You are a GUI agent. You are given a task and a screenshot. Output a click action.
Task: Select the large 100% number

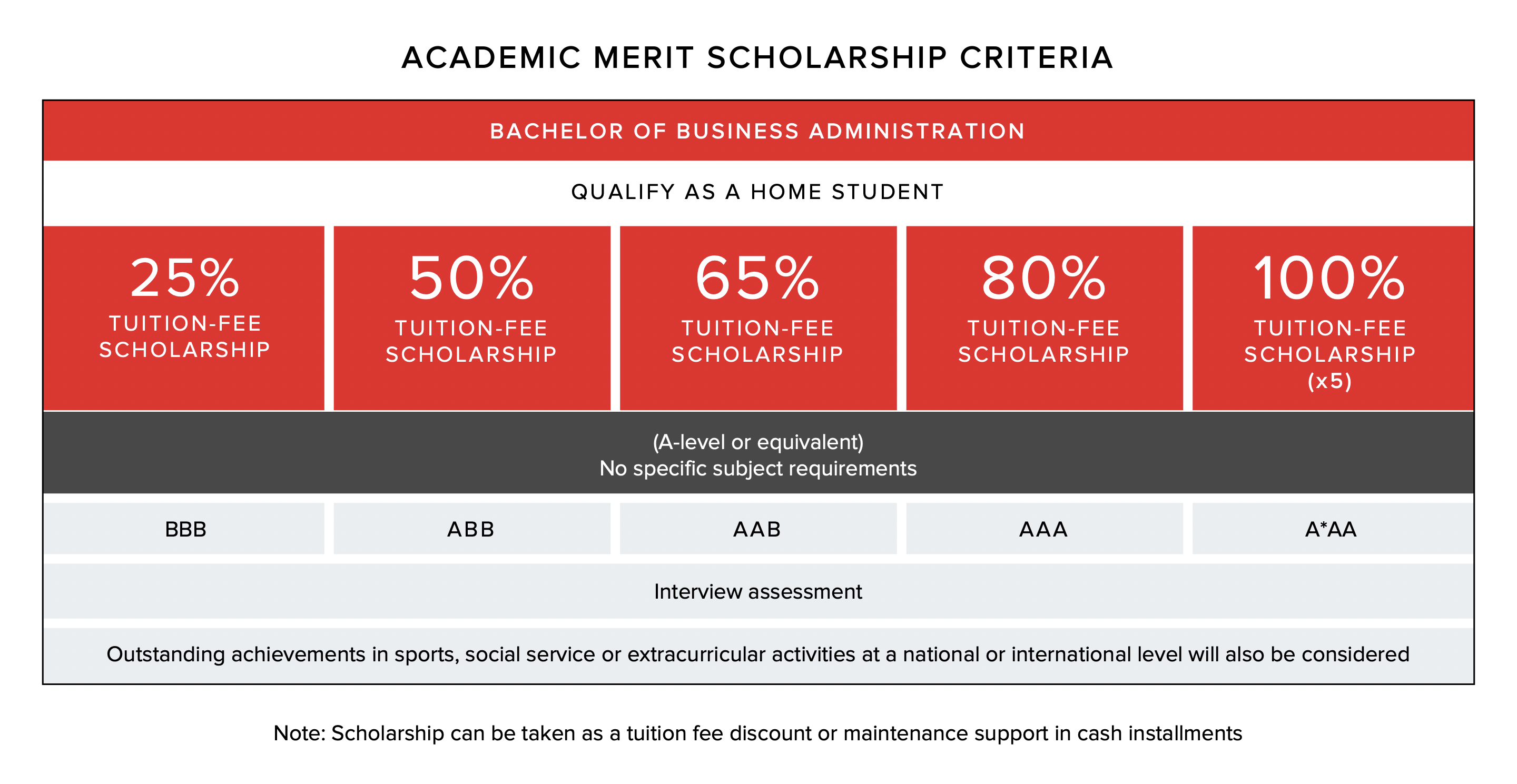(x=1329, y=278)
